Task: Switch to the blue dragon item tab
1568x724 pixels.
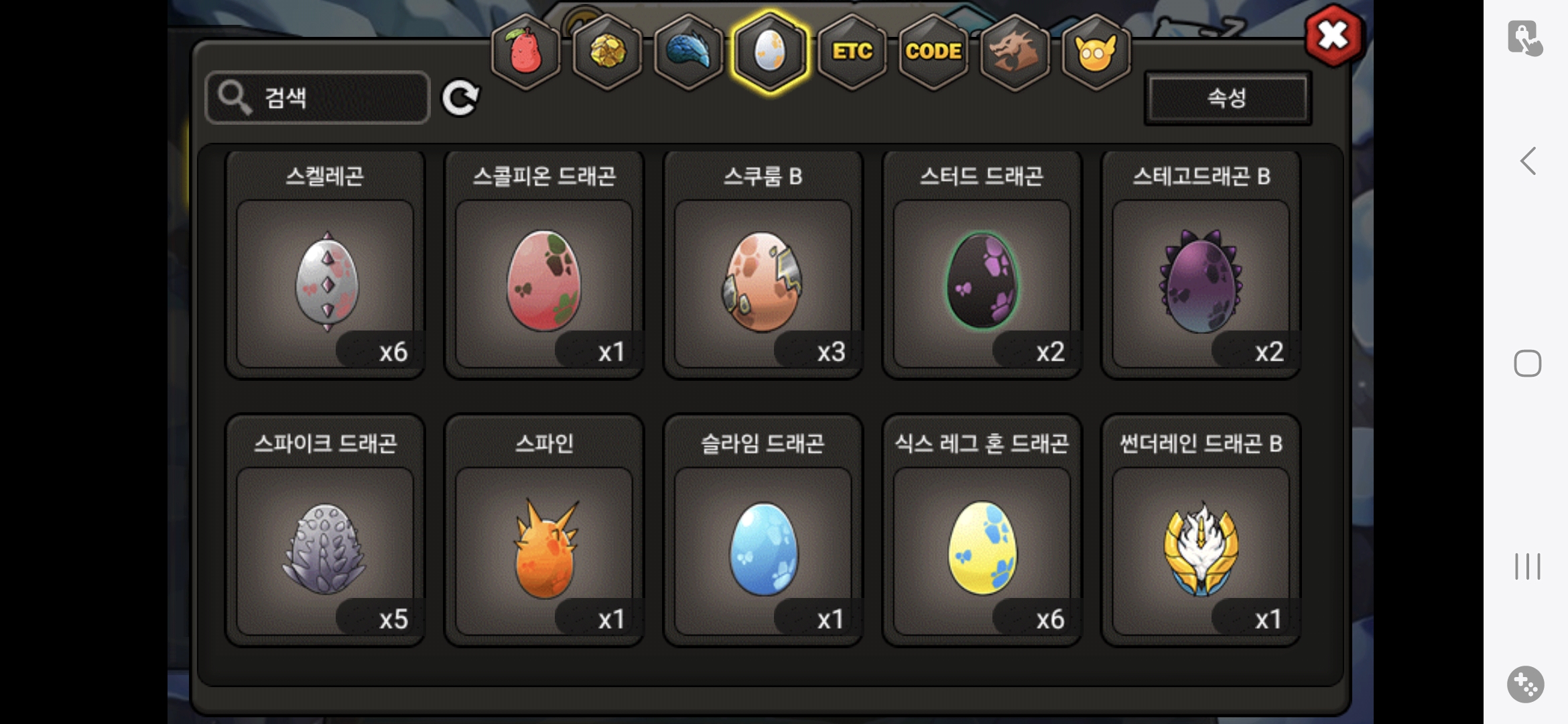Action: click(689, 52)
